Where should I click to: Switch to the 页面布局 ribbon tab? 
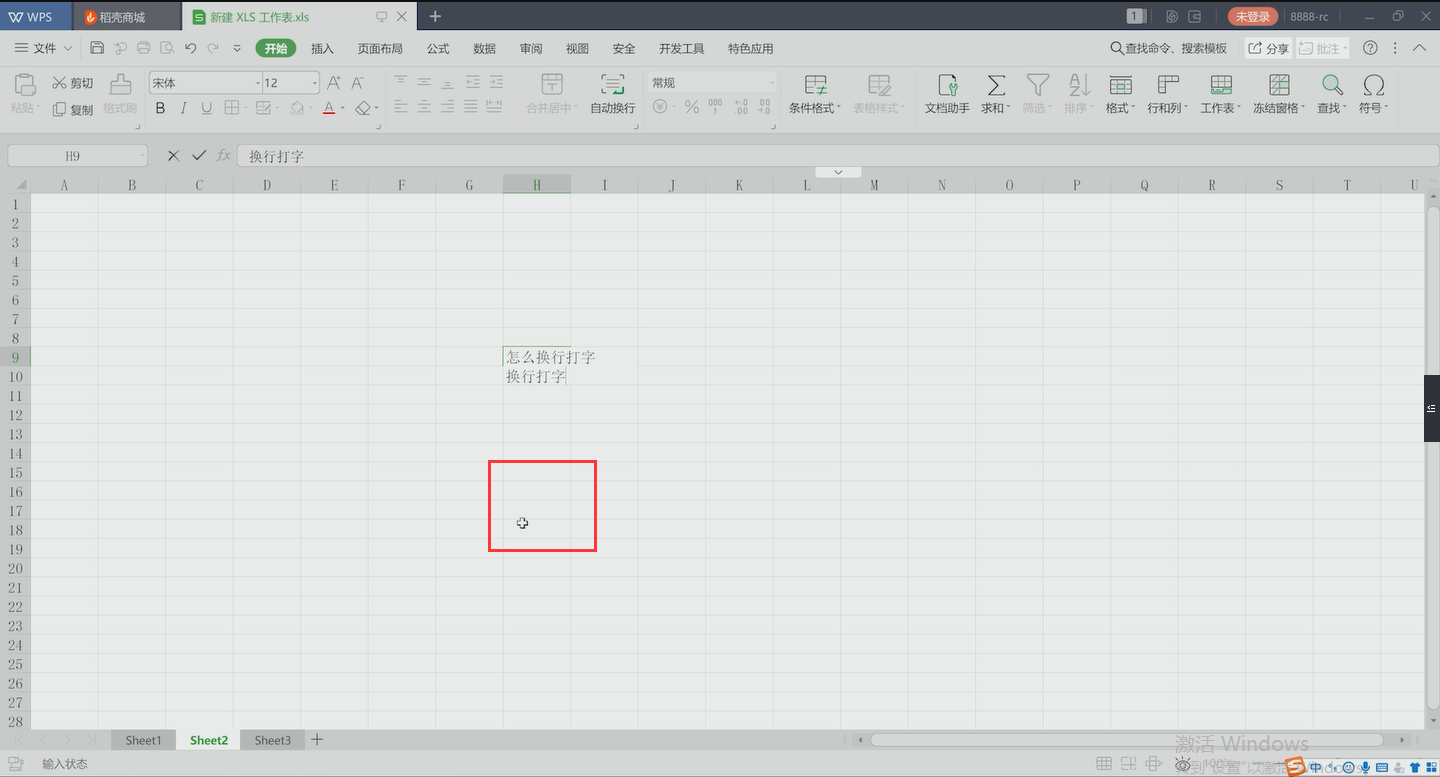tap(380, 48)
